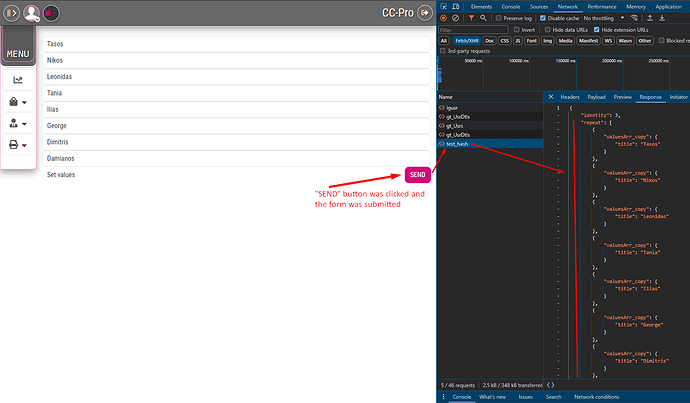Check the 3rd-party requests checkbox
690x403 pixels.
(443, 51)
